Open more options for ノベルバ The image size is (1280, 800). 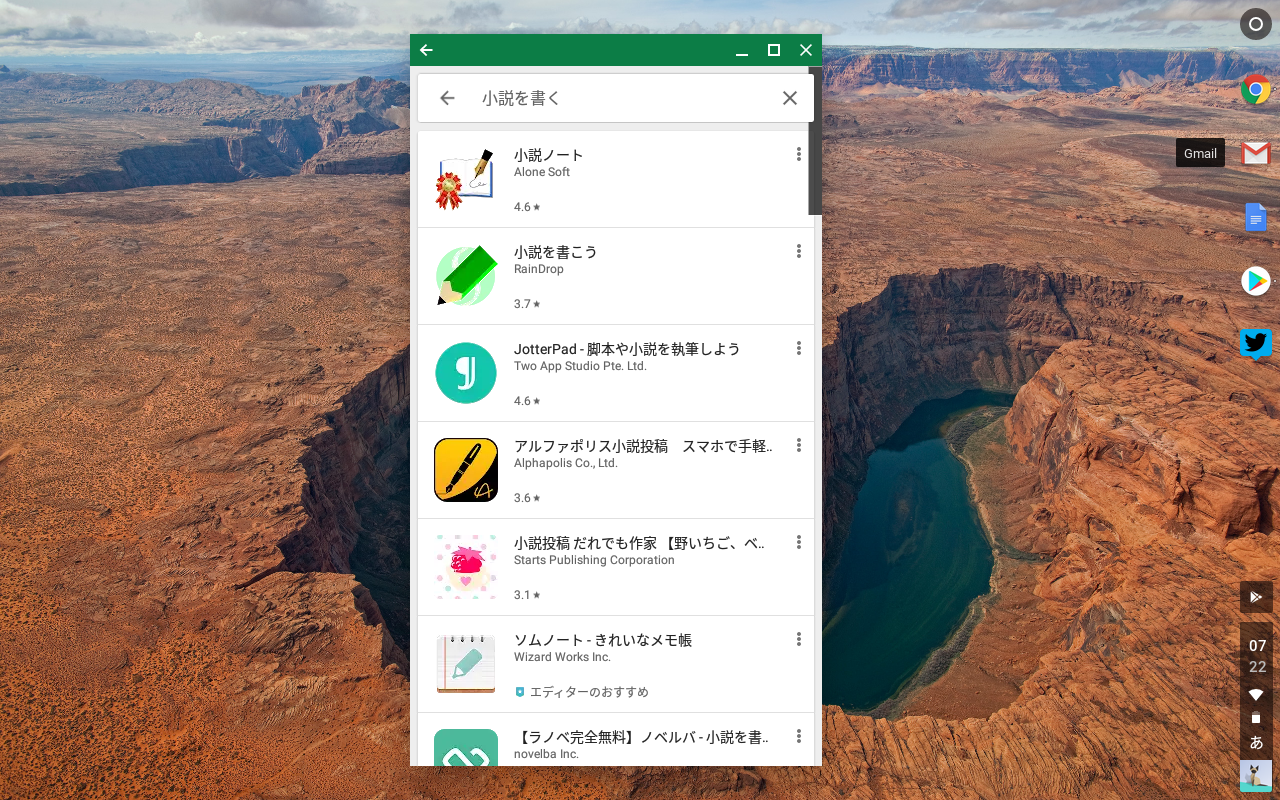pos(798,736)
